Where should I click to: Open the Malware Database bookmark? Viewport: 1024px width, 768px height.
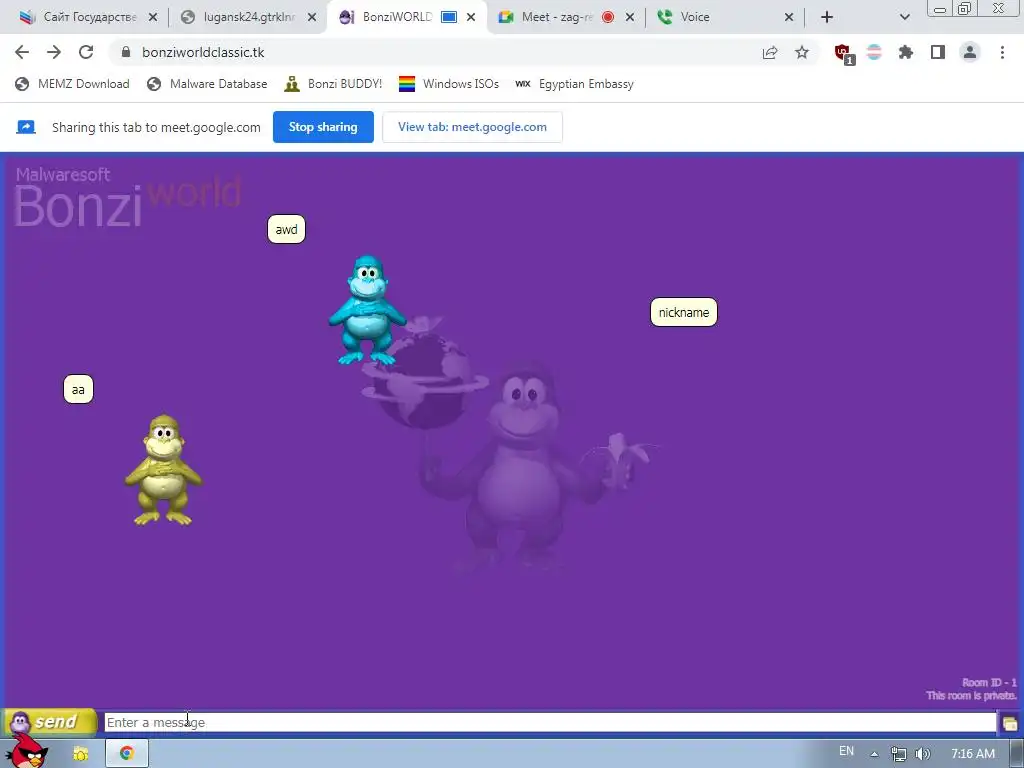pos(207,84)
